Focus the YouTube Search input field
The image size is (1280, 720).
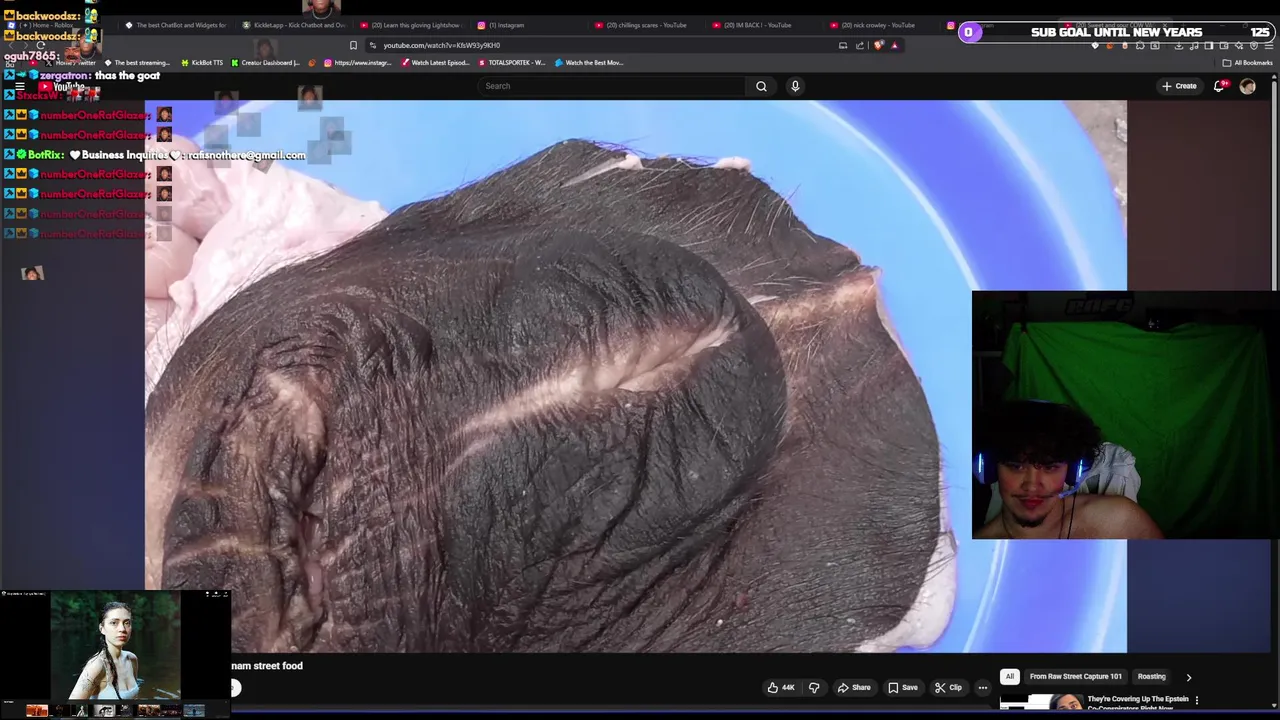click(x=612, y=86)
